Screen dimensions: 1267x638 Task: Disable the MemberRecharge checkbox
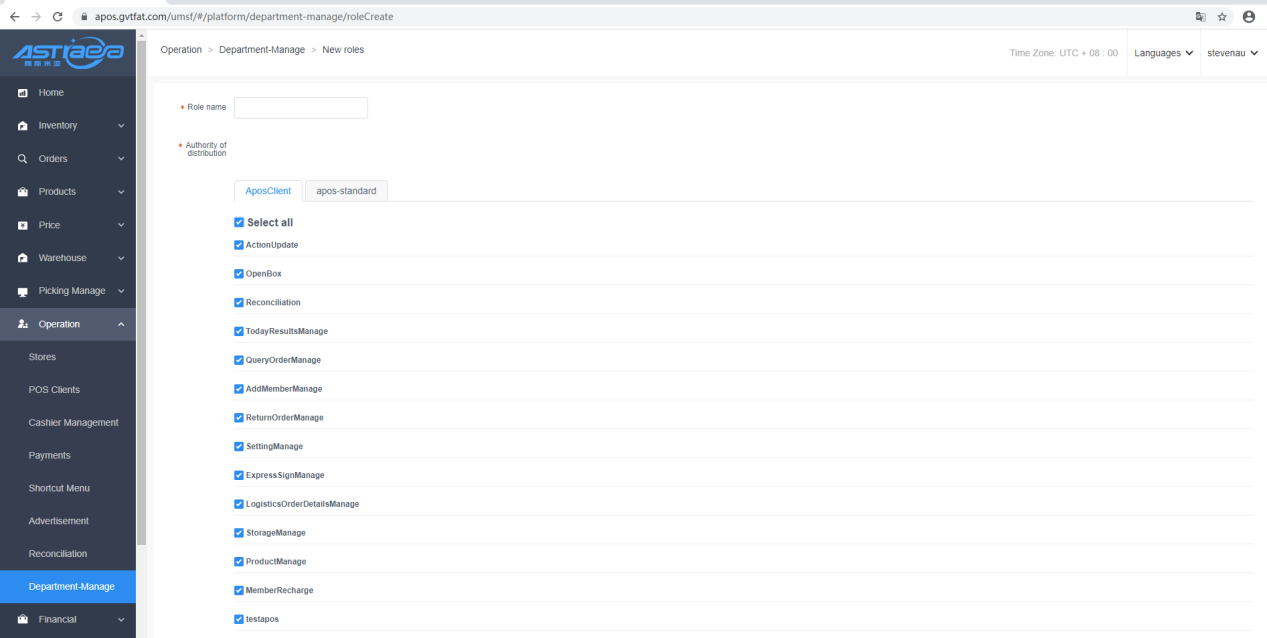click(239, 590)
